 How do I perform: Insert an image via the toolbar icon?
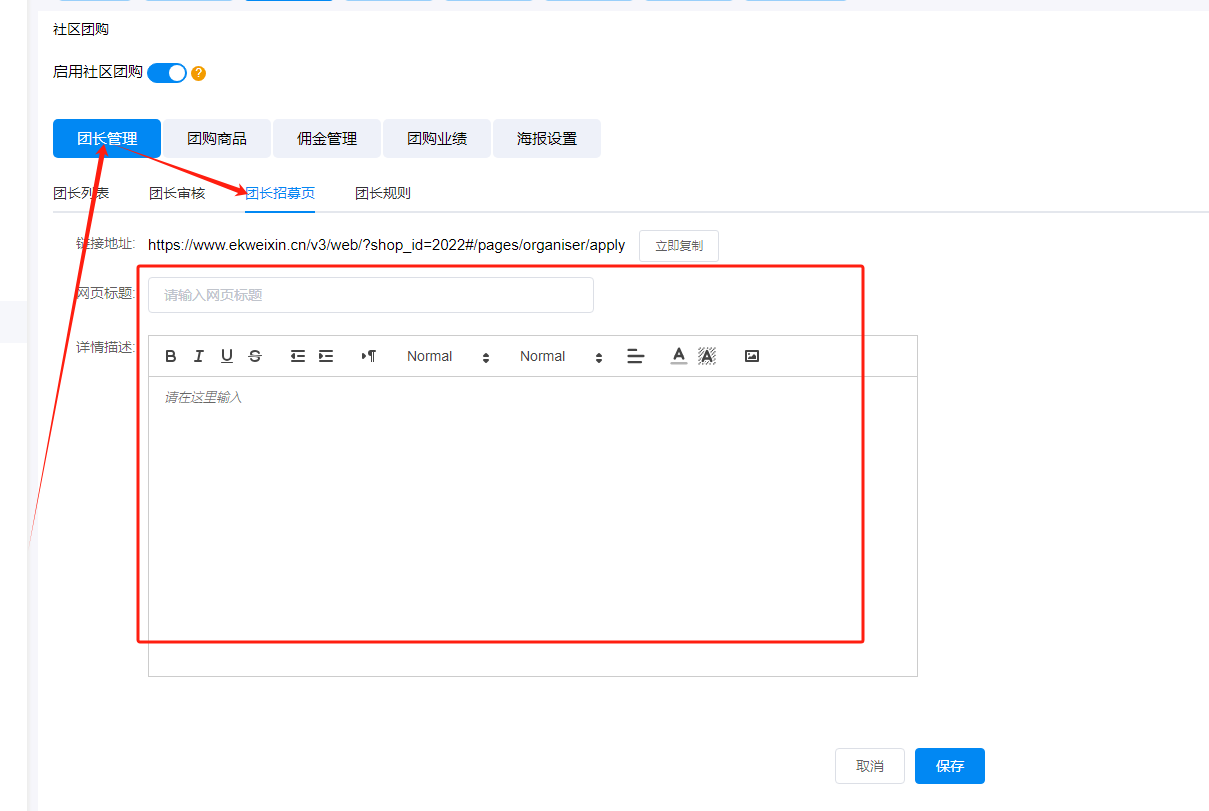click(x=752, y=356)
